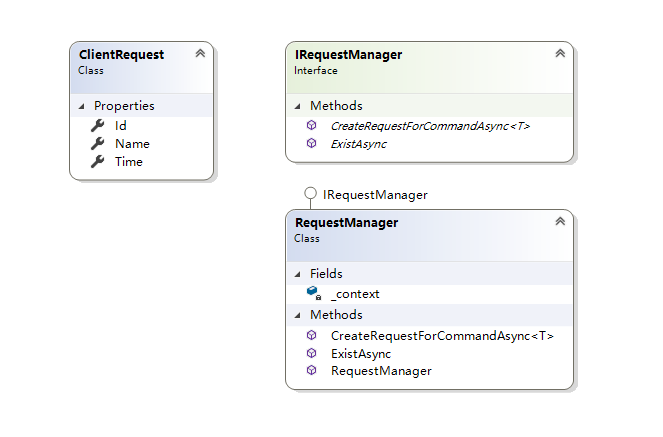Collapse the Properties section in ClientRequest
Viewport: 663px width, 437px height.
click(81, 106)
